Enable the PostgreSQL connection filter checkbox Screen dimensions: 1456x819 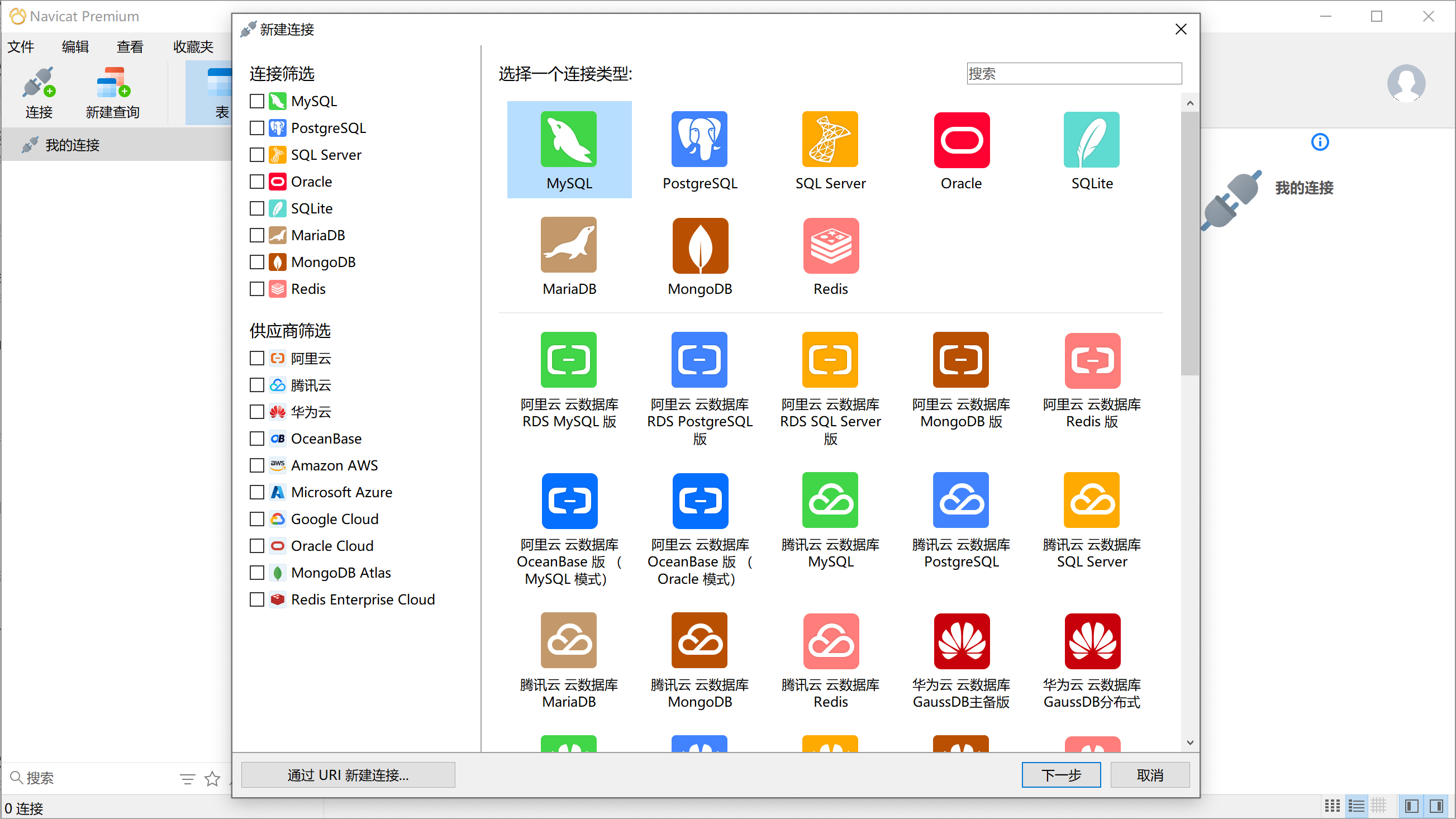[256, 128]
